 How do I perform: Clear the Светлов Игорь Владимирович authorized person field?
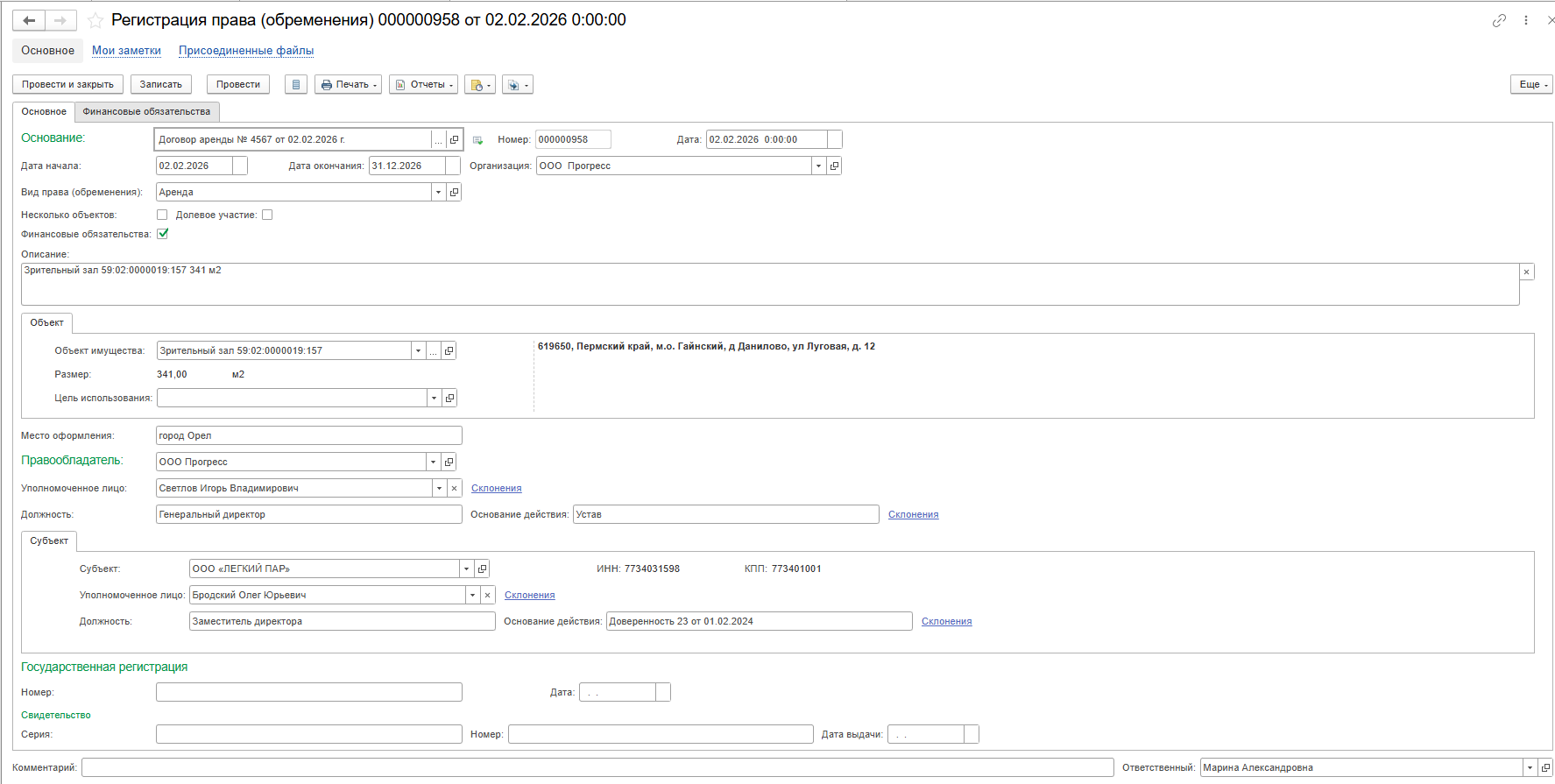point(454,488)
